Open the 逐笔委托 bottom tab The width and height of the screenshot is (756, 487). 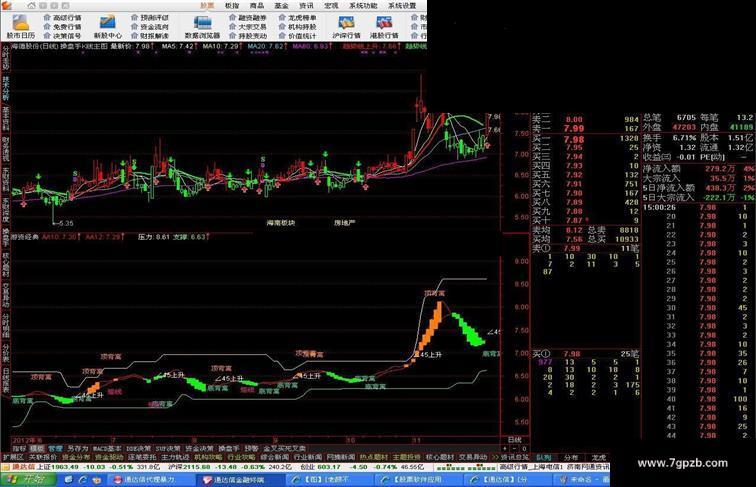142,457
